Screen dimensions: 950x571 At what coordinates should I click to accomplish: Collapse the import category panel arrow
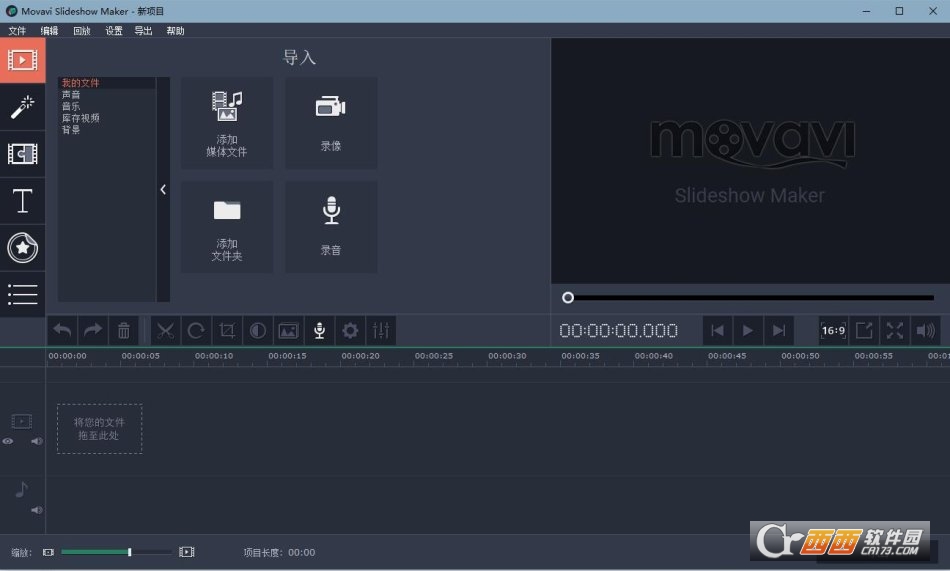coord(163,190)
